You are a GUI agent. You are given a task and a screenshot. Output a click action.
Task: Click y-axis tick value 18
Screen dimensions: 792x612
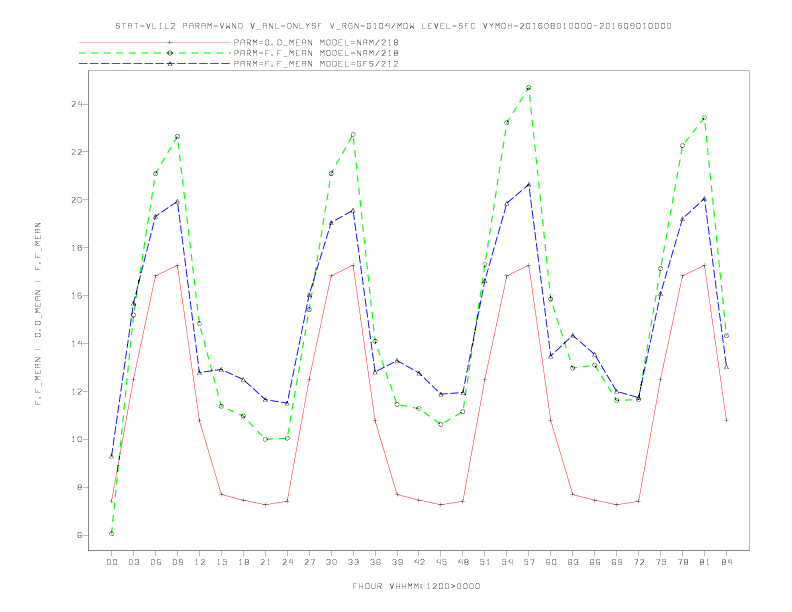tap(76, 247)
